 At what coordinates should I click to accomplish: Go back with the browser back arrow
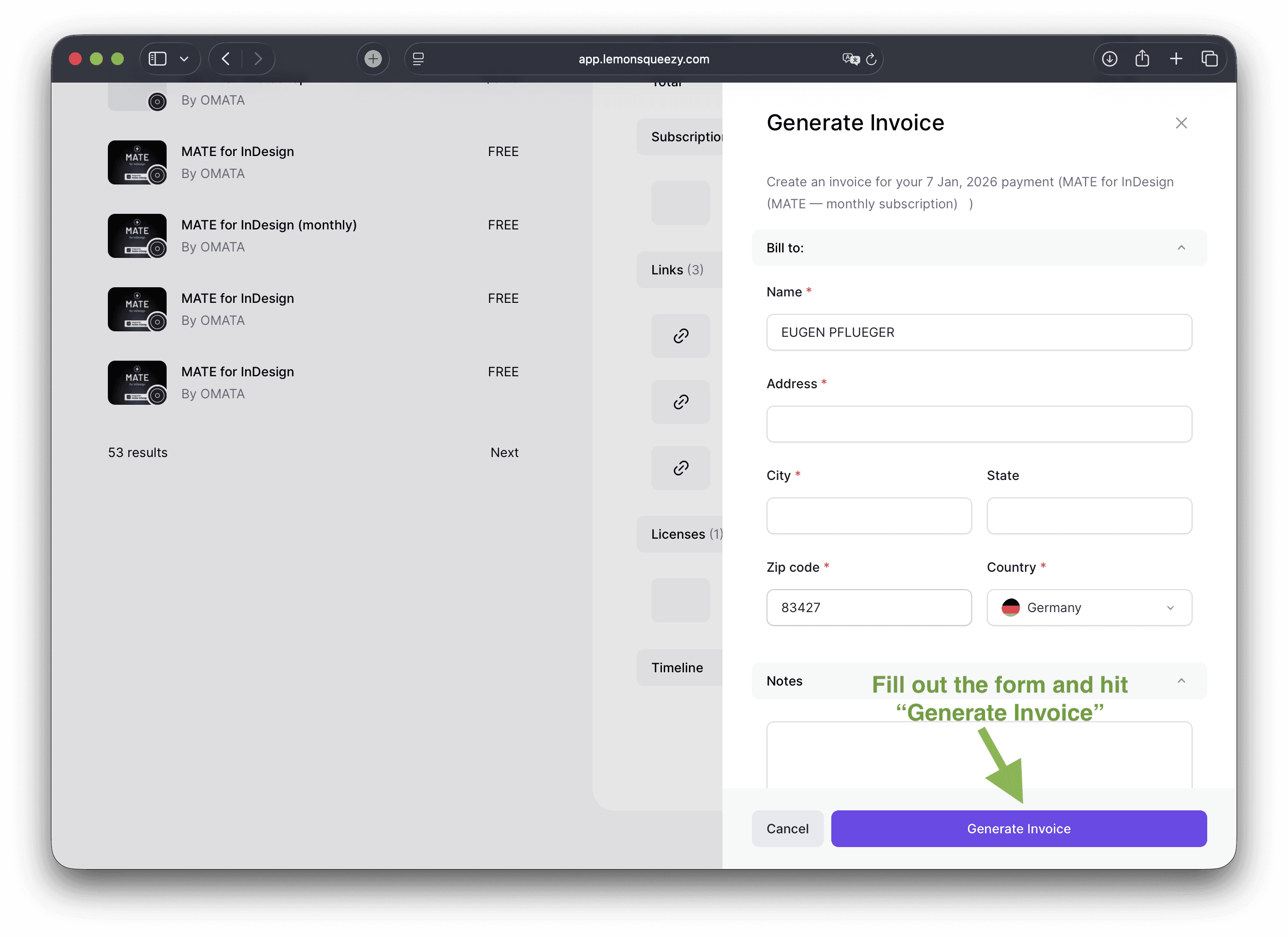coord(225,58)
